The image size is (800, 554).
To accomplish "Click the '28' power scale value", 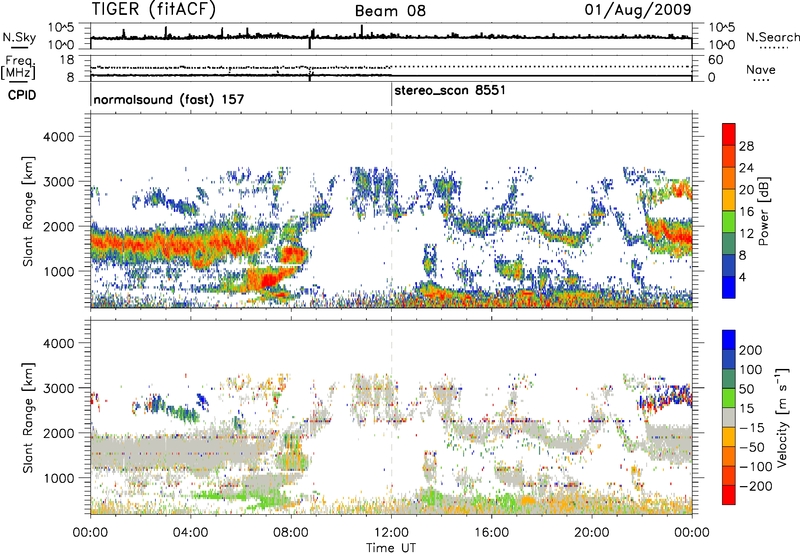I will tap(746, 146).
